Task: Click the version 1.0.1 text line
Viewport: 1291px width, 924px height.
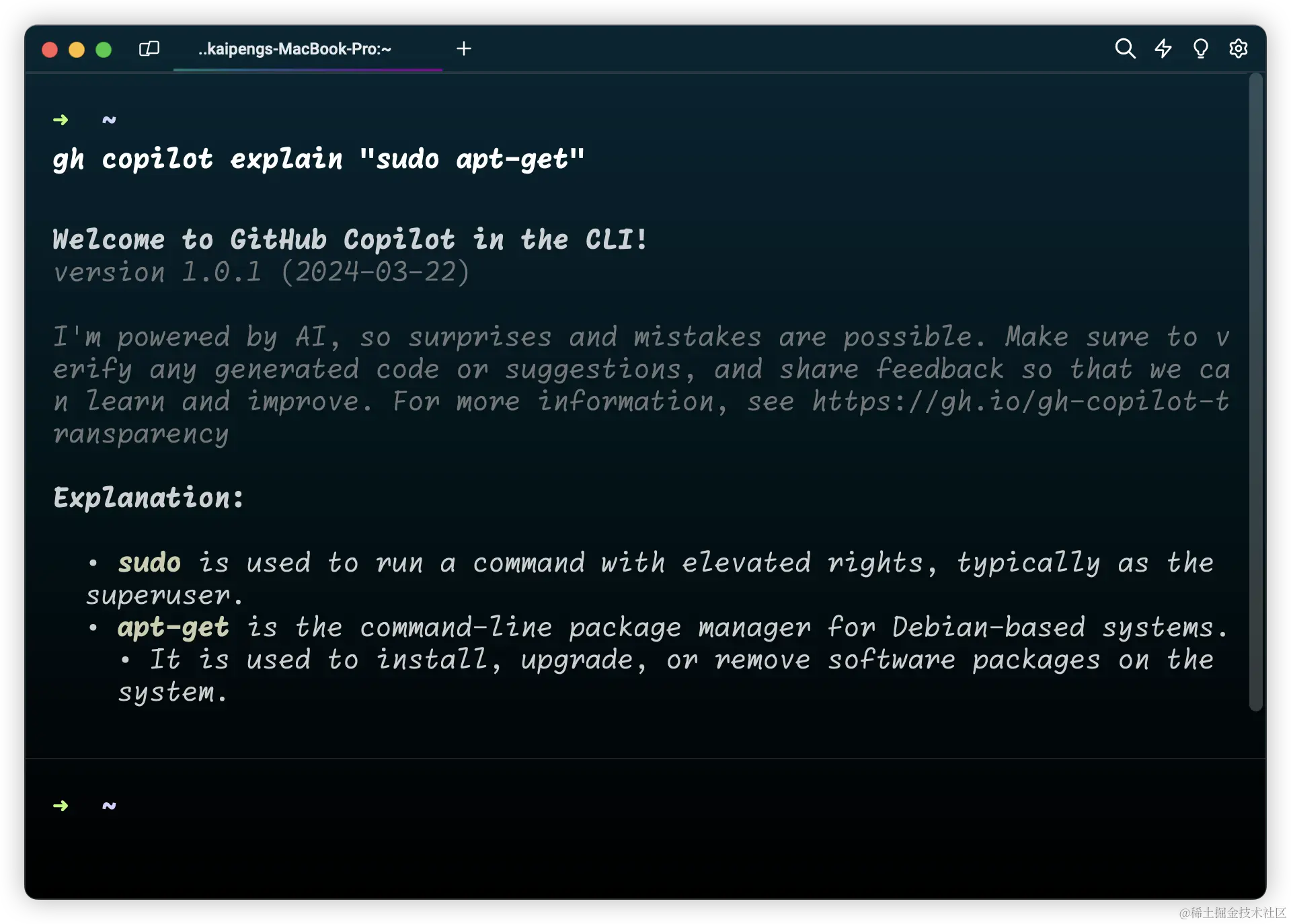Action: tap(261, 272)
